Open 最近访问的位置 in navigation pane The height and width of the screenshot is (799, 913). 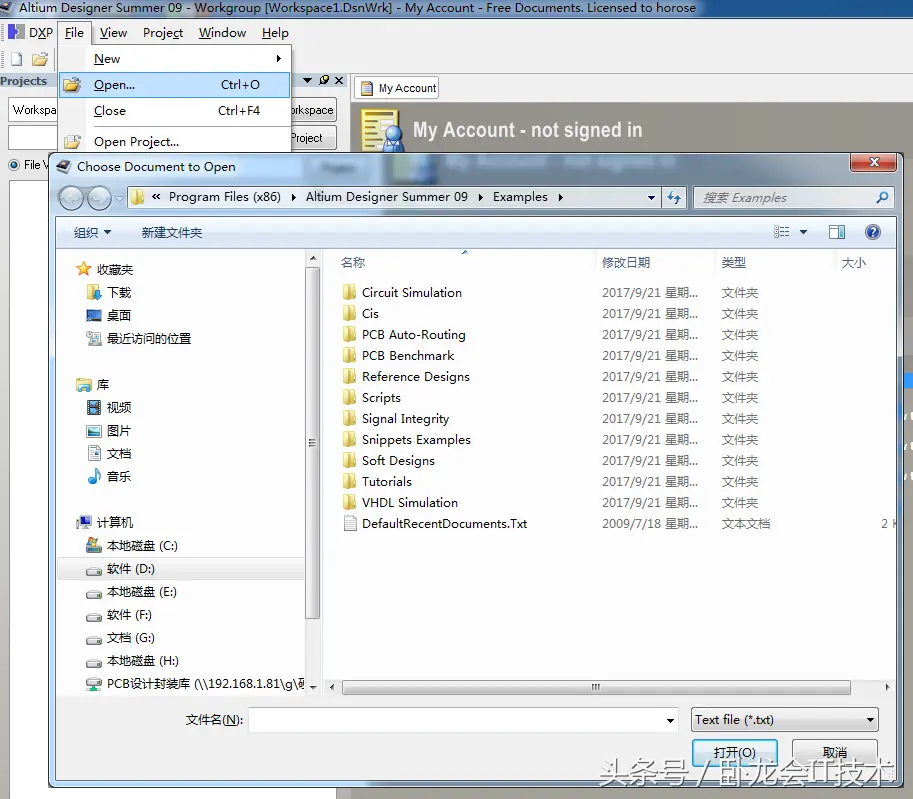(x=148, y=338)
